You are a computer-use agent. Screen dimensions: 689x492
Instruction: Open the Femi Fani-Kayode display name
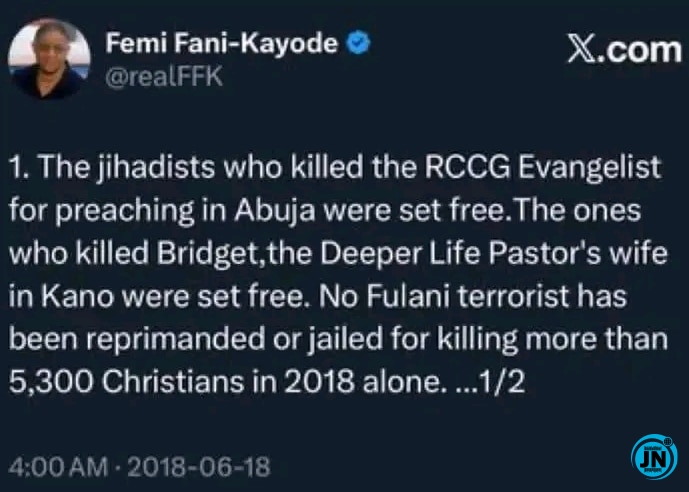click(221, 44)
